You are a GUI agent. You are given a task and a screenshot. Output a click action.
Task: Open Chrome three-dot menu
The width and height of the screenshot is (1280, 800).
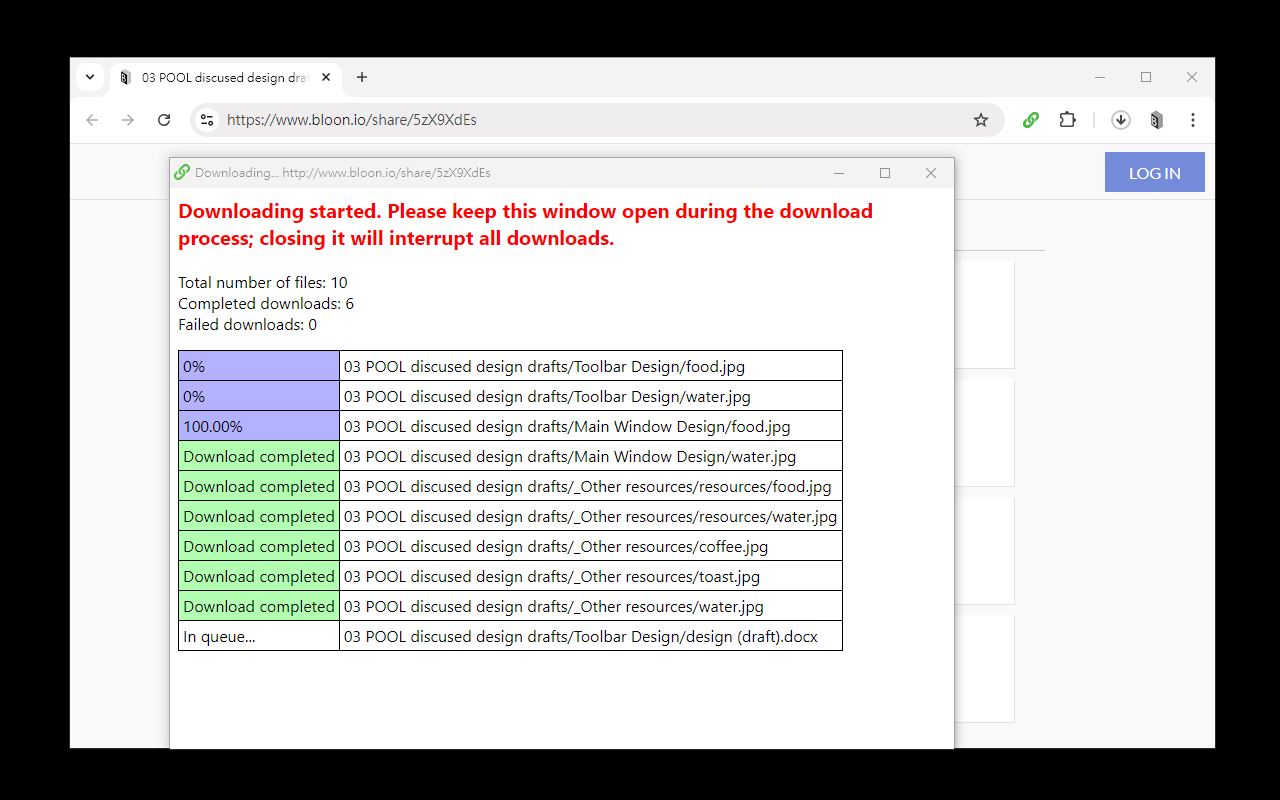point(1193,120)
